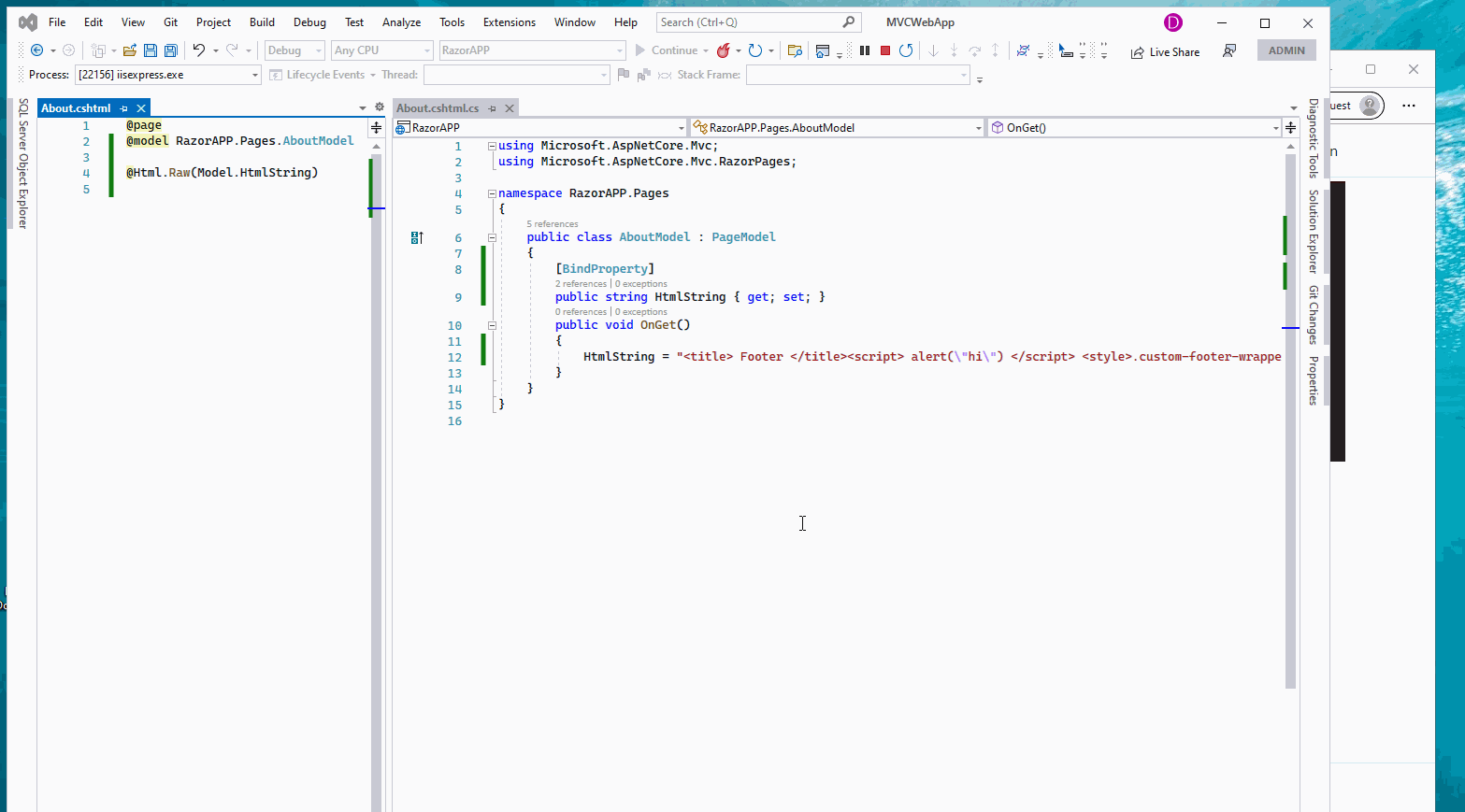The height and width of the screenshot is (812, 1465).
Task: Click the Break All pause icon
Action: coord(864,50)
